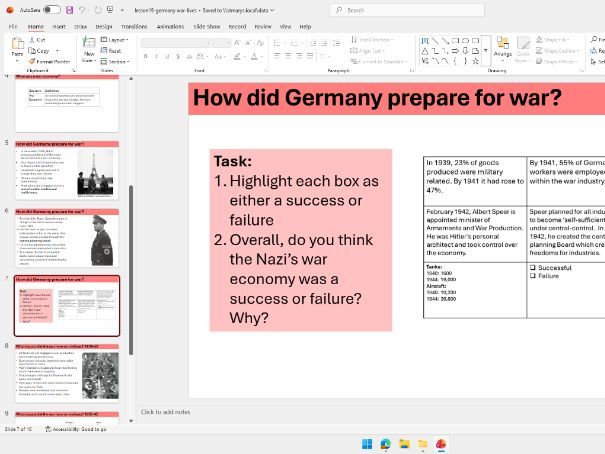Switch to the Design tab
Viewport: 605px width, 454px height.
tap(104, 27)
